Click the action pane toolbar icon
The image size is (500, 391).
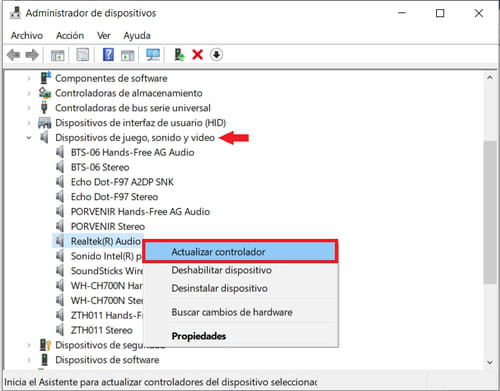point(128,55)
